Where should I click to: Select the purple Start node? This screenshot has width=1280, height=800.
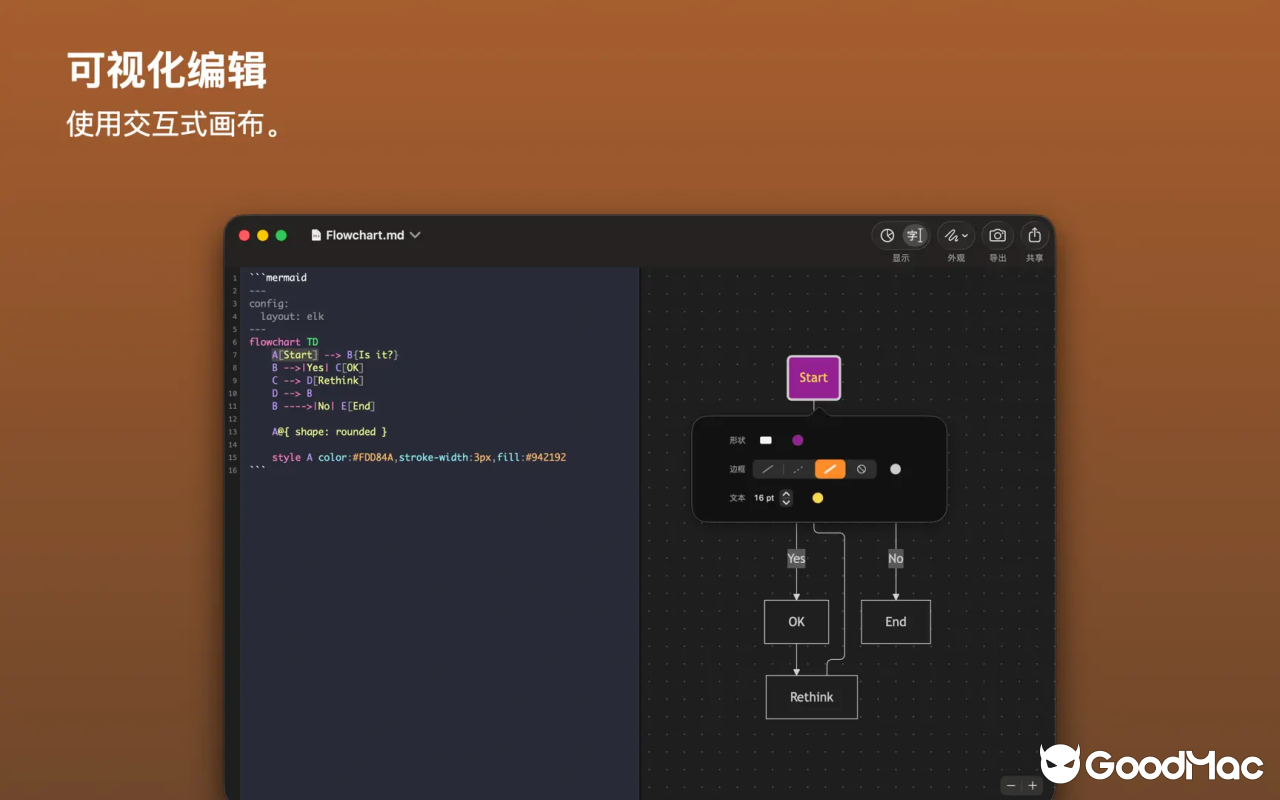point(814,378)
